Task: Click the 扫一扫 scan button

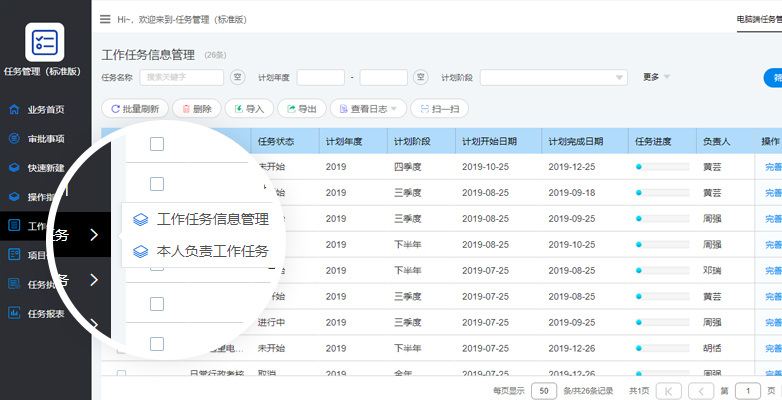Action: click(x=439, y=109)
